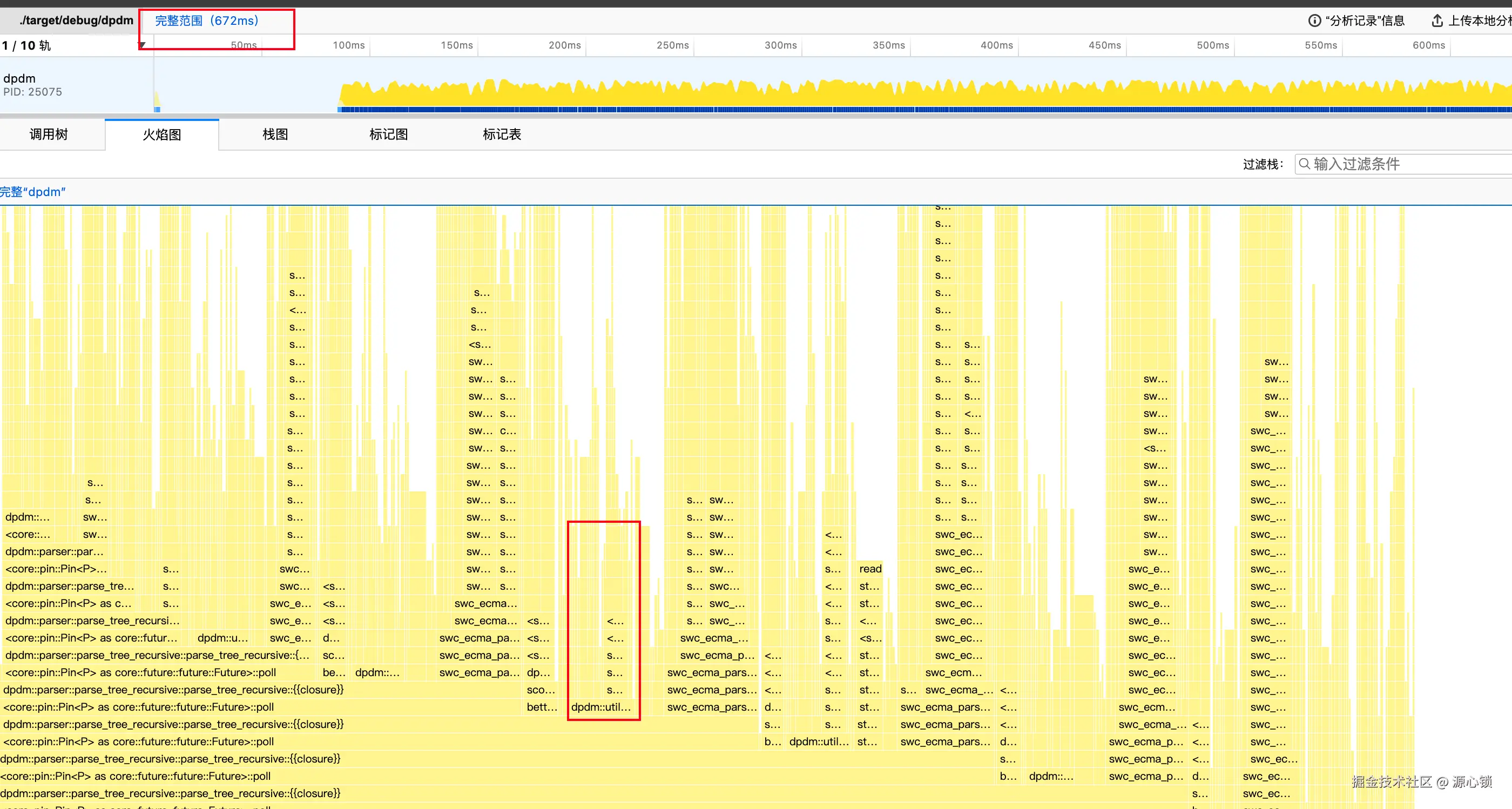This screenshot has height=809, width=1512.
Task: Open the 标记表 tab
Action: (501, 134)
